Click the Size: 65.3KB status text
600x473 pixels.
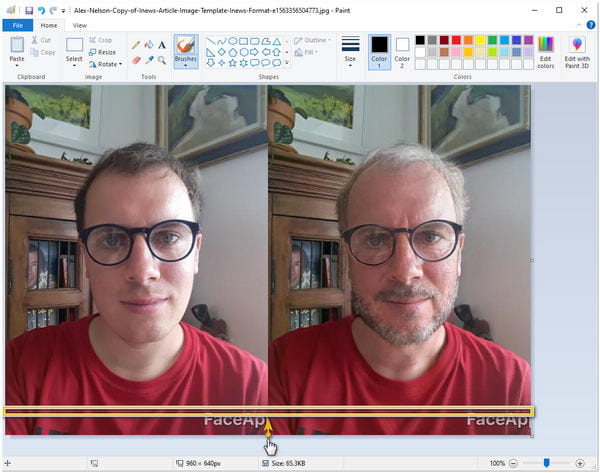[x=288, y=463]
